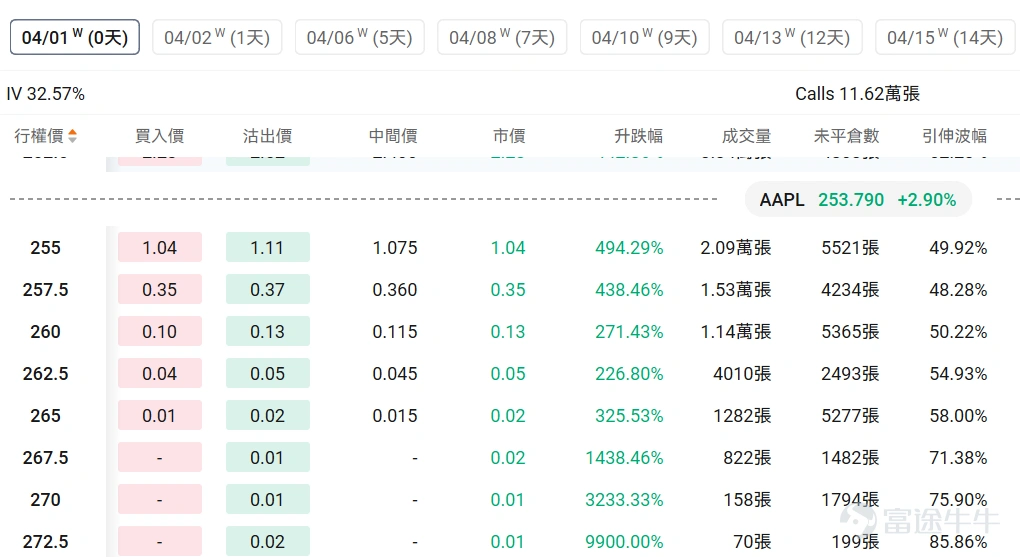Viewport: 1020px width, 557px height.
Task: Click the 沽出價 column header
Action: [x=267, y=135]
